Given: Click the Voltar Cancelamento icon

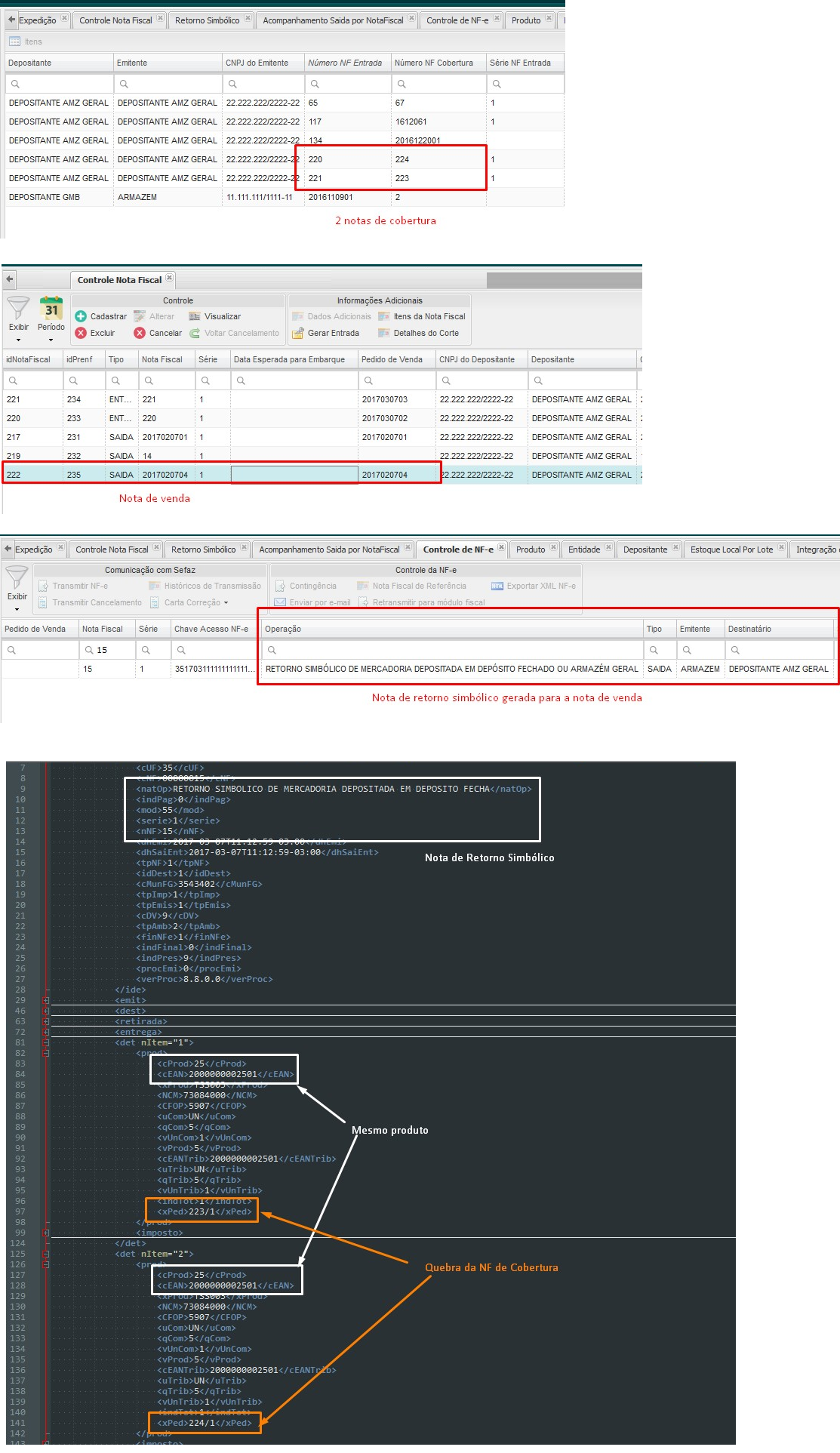Looking at the screenshot, I should [195, 333].
